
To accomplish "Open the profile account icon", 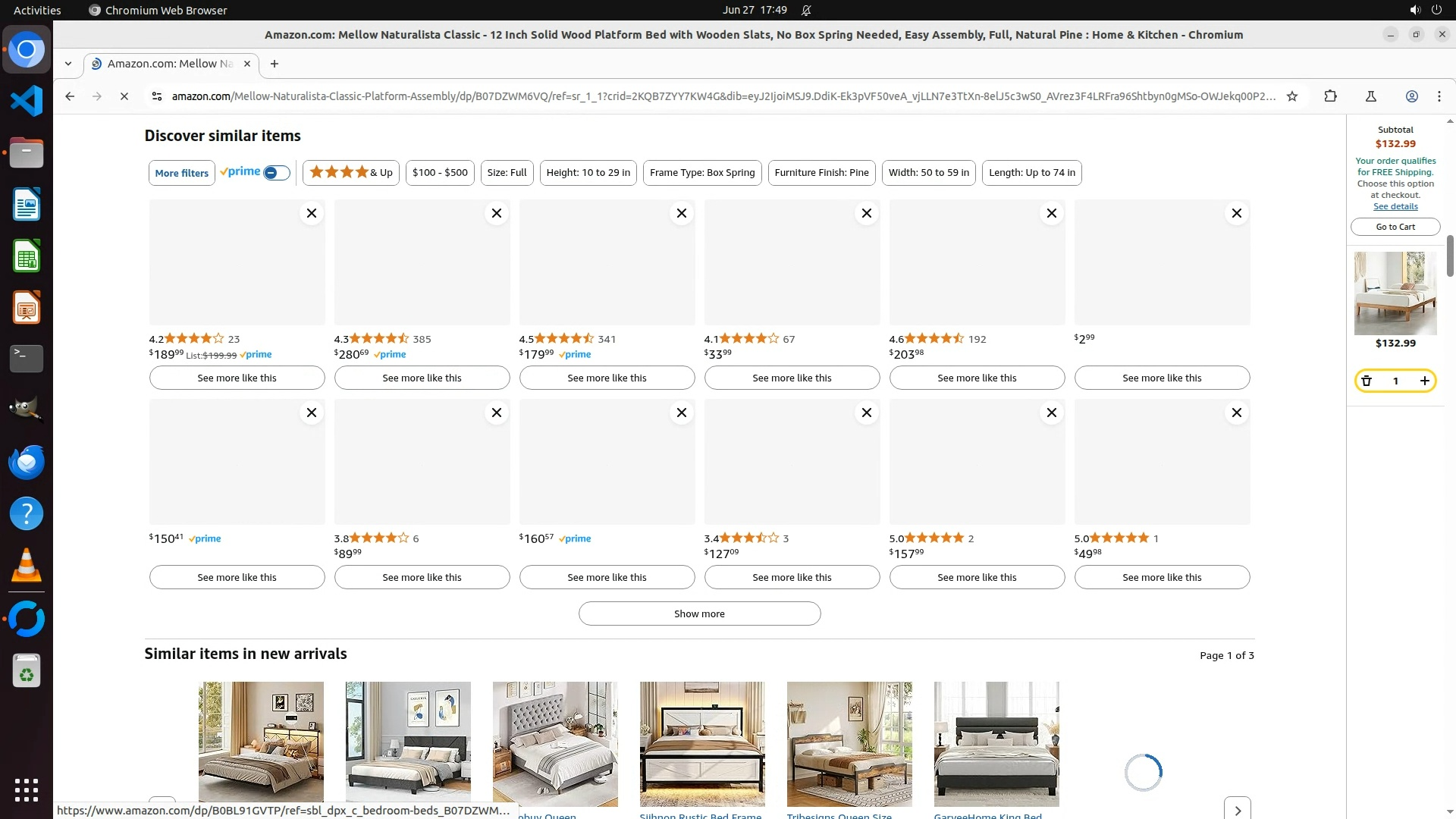I will pyautogui.click(x=1411, y=96).
